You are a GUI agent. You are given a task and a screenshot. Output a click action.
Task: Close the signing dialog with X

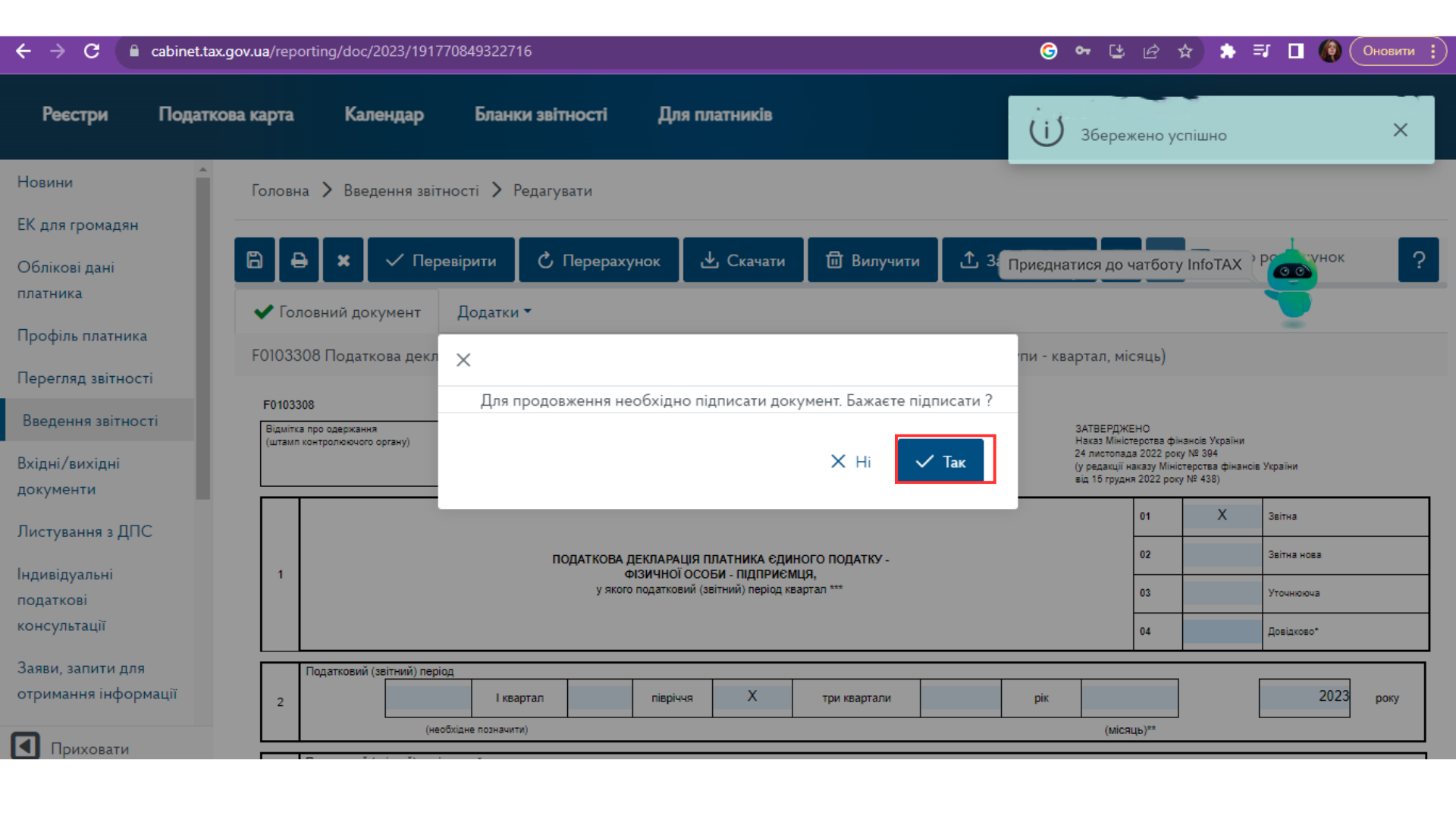click(x=463, y=360)
